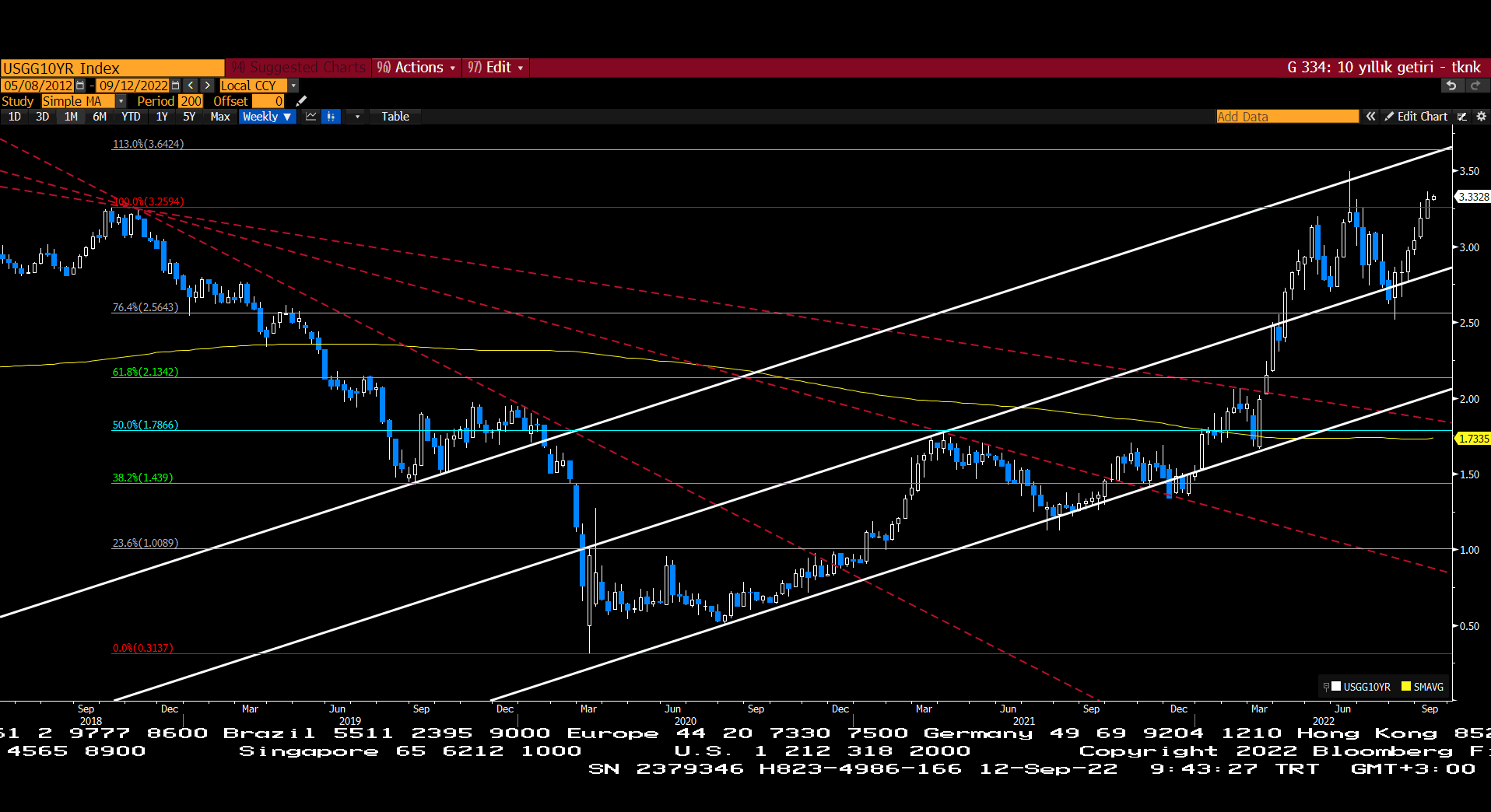The width and height of the screenshot is (1491, 812).
Task: Click the end date 09/12/2022 field
Action: point(133,86)
